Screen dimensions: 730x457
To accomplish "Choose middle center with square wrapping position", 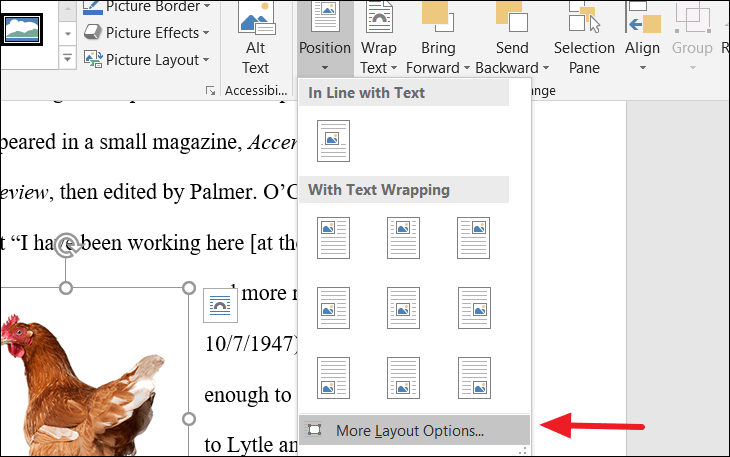I will 403,308.
